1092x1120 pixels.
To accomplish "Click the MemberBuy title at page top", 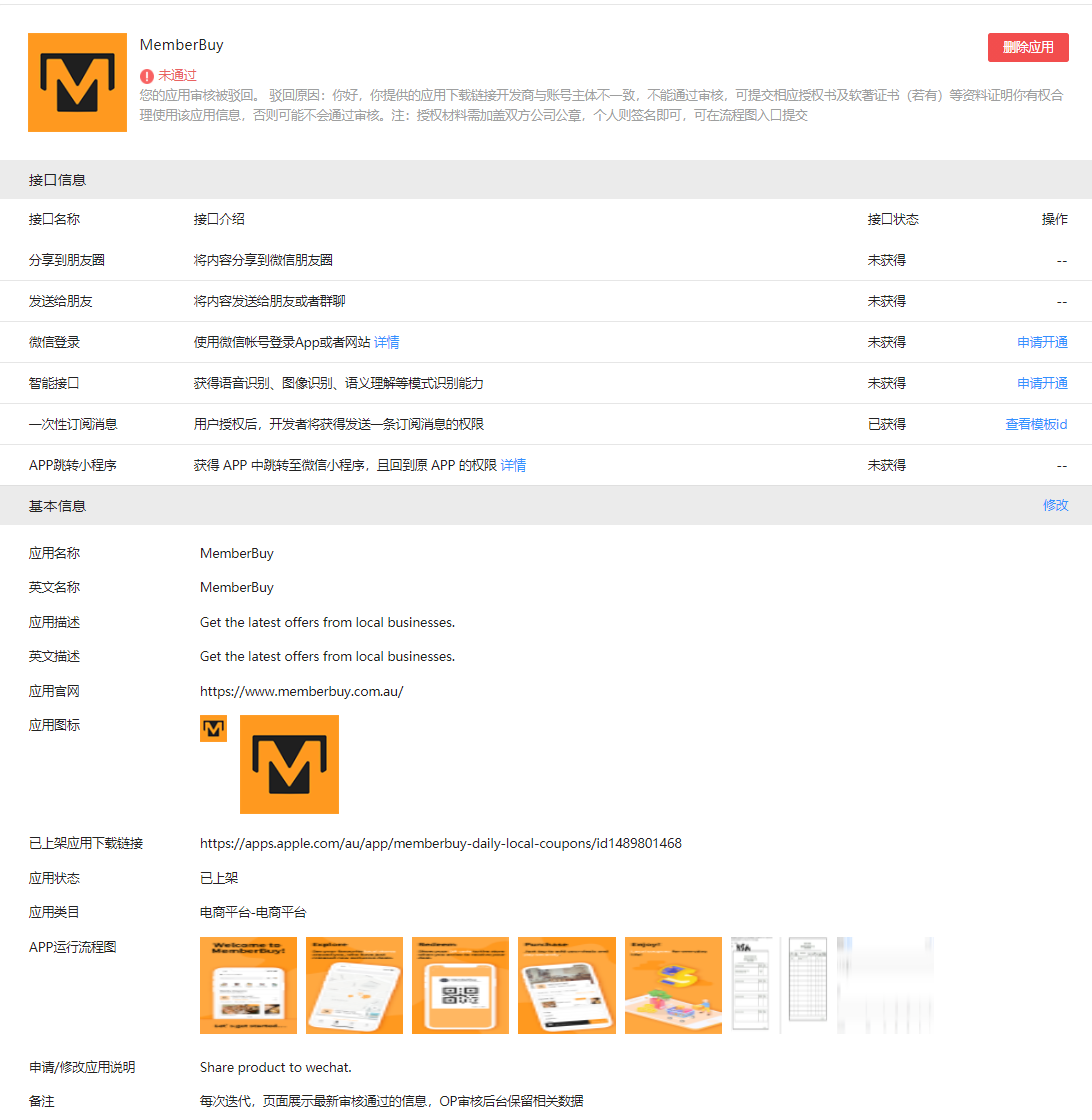I will point(181,44).
